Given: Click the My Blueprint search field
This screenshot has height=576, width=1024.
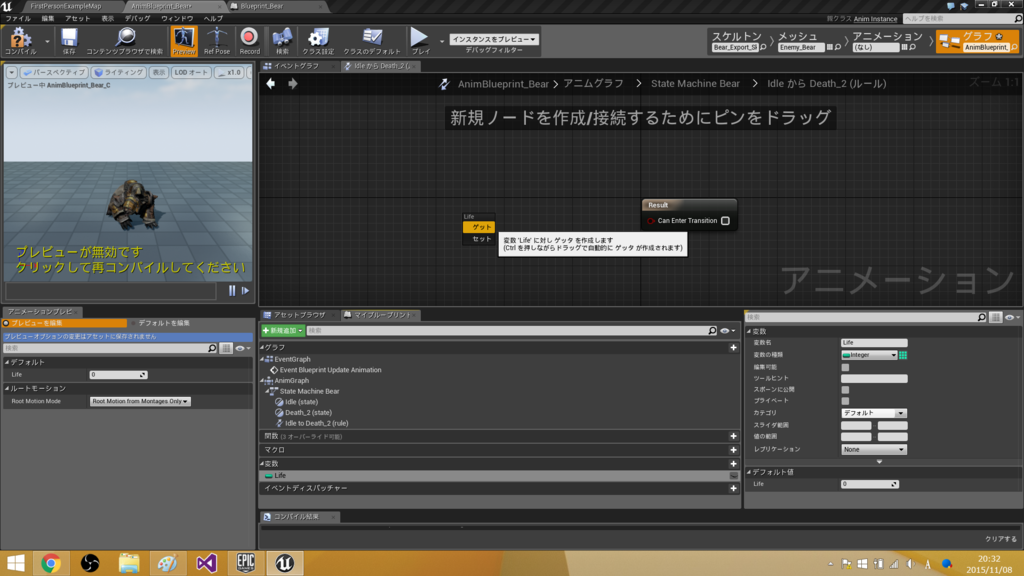Looking at the screenshot, I should click(x=511, y=331).
